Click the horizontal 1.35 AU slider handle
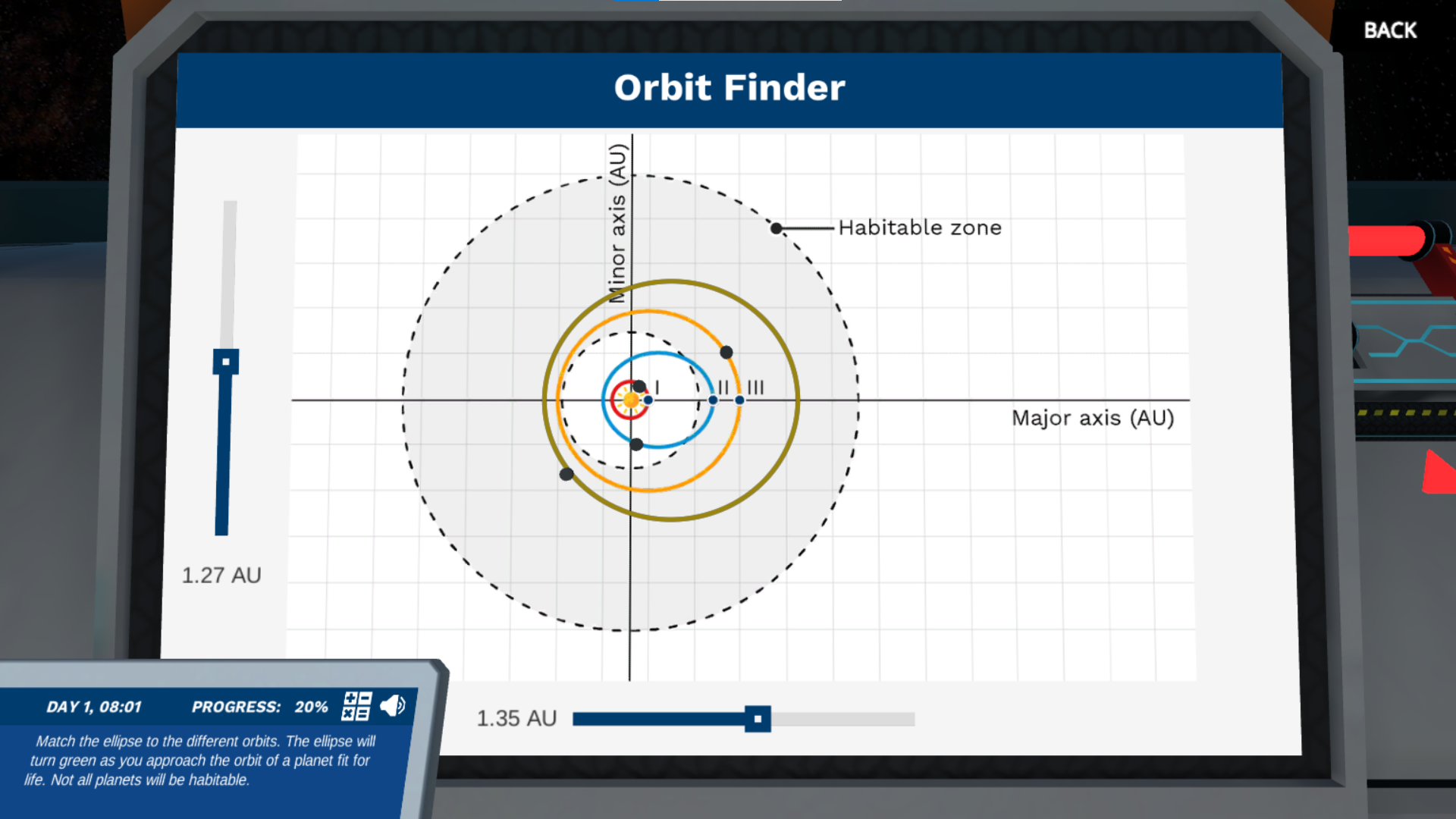Viewport: 1456px width, 819px height. point(759,718)
